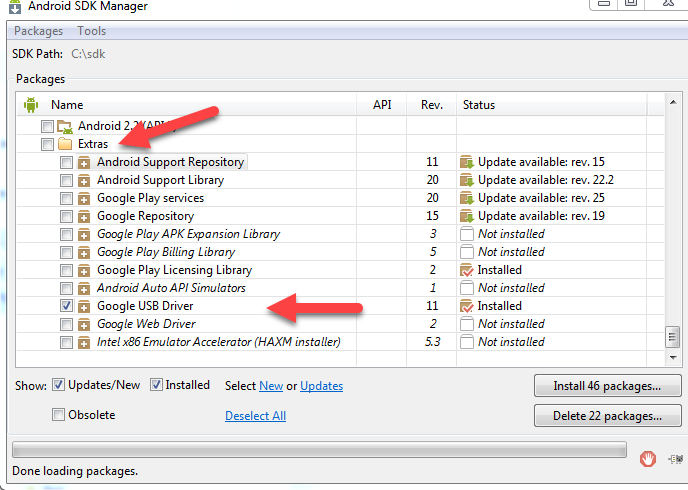Click the scrollbar down arrow
This screenshot has width=688, height=490.
[x=673, y=358]
